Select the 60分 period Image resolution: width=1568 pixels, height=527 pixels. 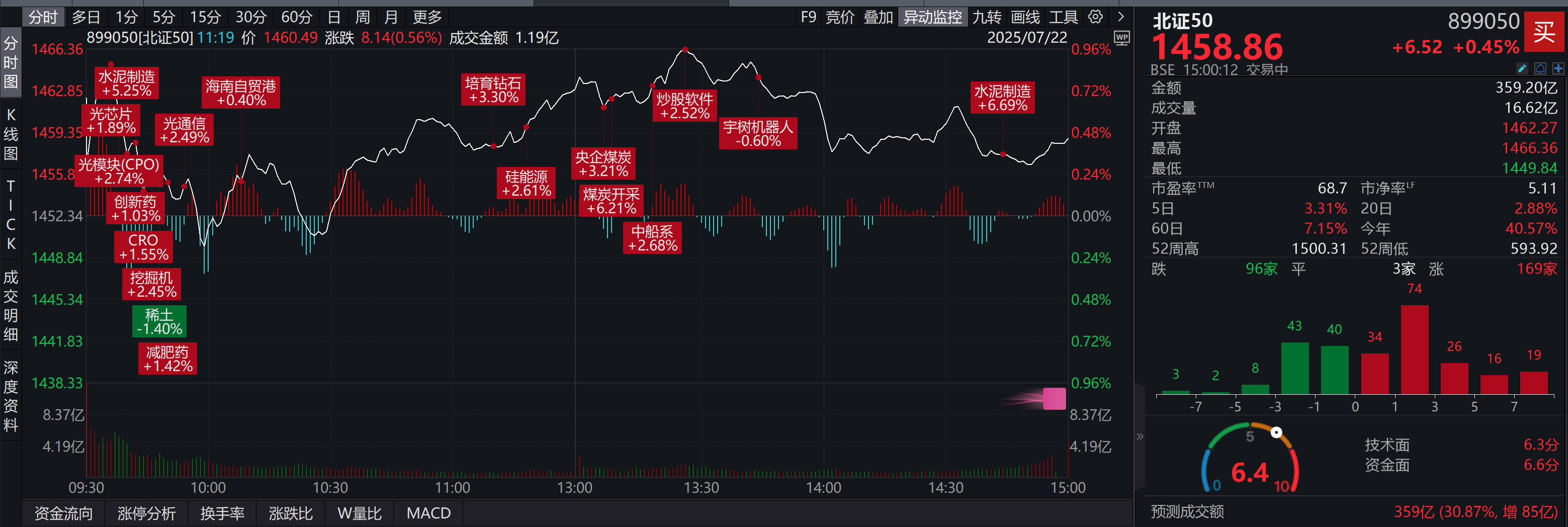coord(296,17)
